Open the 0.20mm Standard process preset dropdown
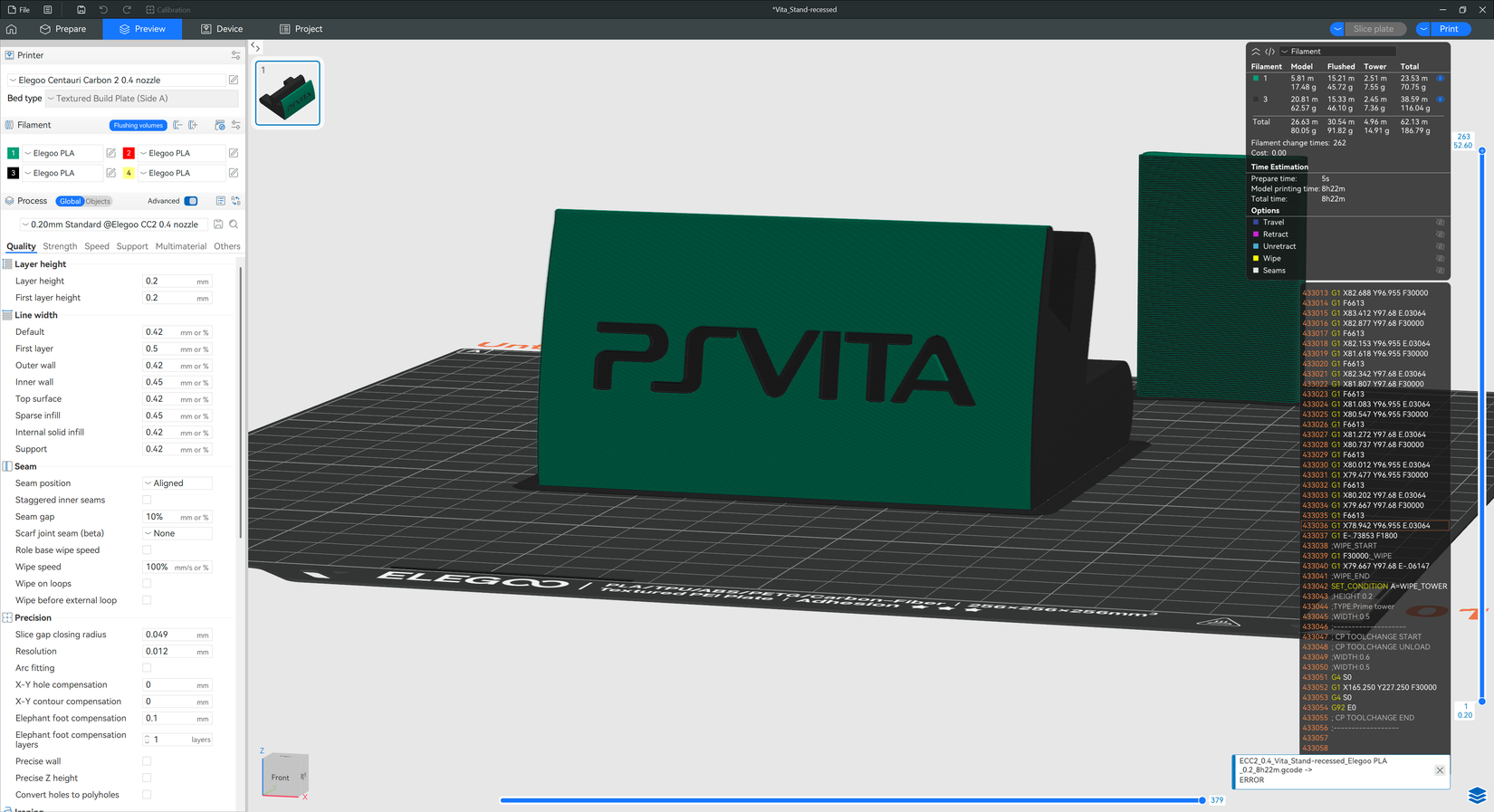 point(114,224)
